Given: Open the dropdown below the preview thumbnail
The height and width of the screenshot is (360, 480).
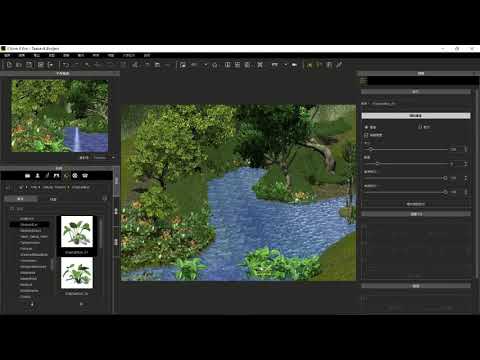Looking at the screenshot, I should [x=104, y=157].
